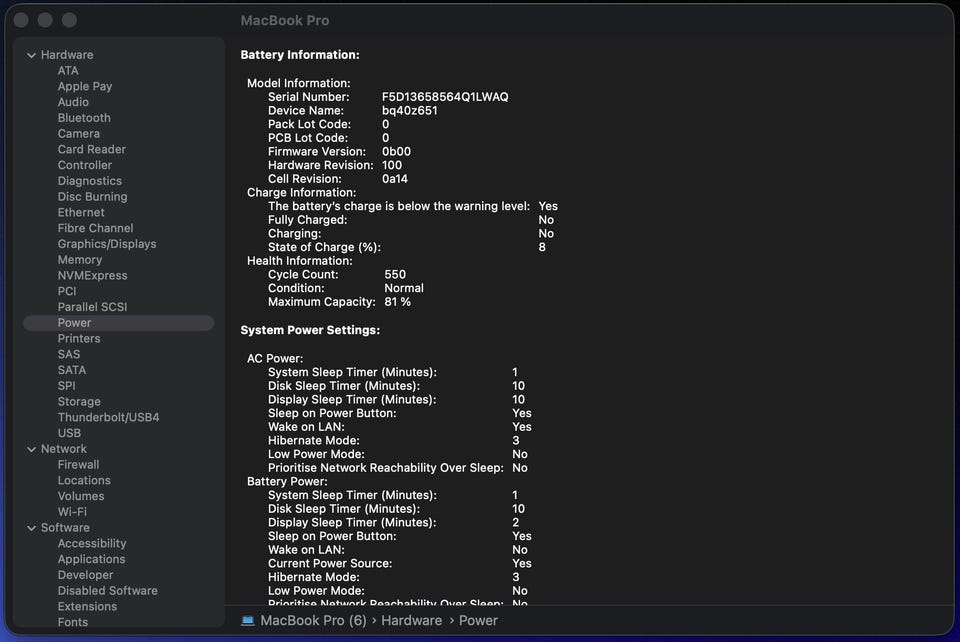
Task: Select Disabled Software item
Action: (107, 591)
